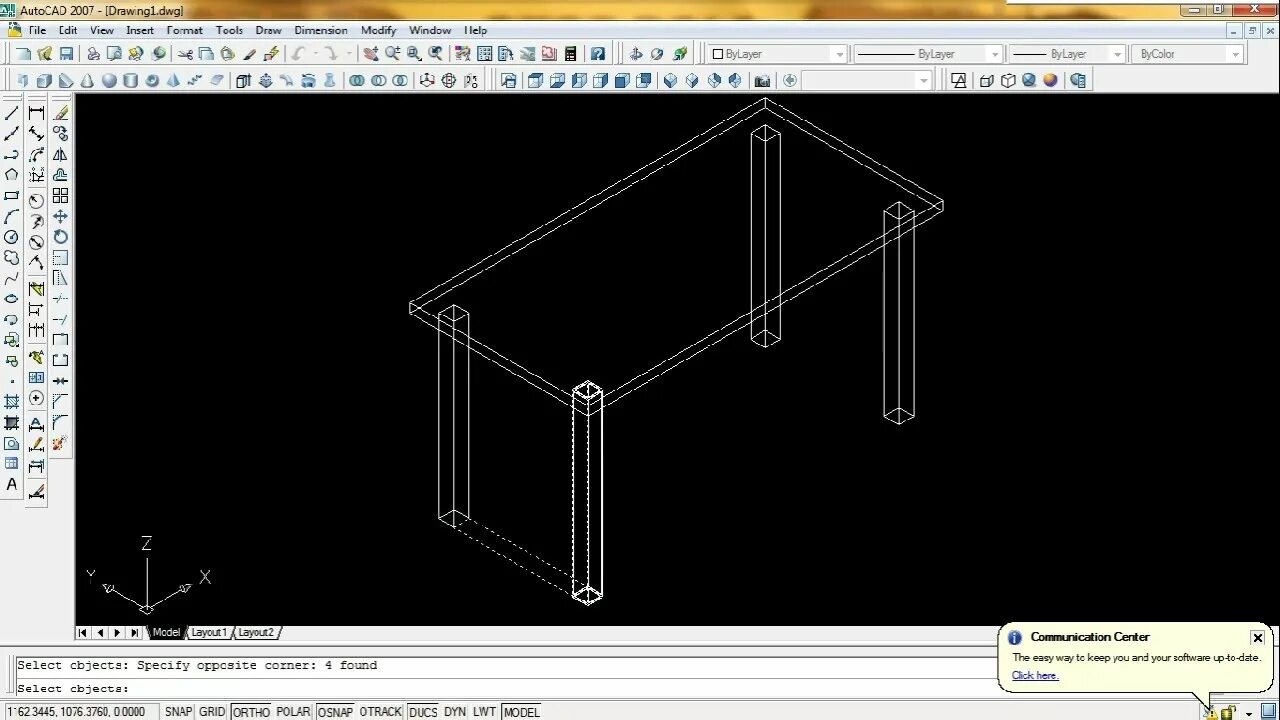The height and width of the screenshot is (720, 1280).
Task: Apply the Union solid operation
Action: coord(356,80)
